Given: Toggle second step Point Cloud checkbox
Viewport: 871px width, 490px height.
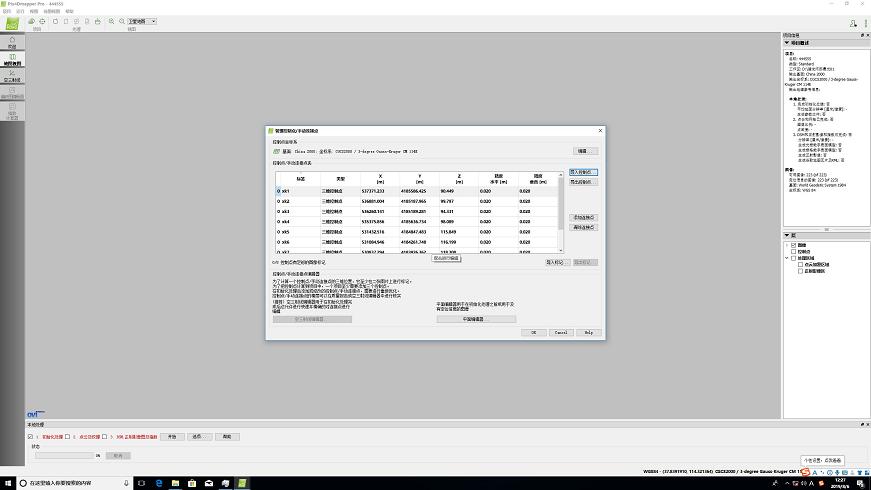Looking at the screenshot, I should [68, 437].
